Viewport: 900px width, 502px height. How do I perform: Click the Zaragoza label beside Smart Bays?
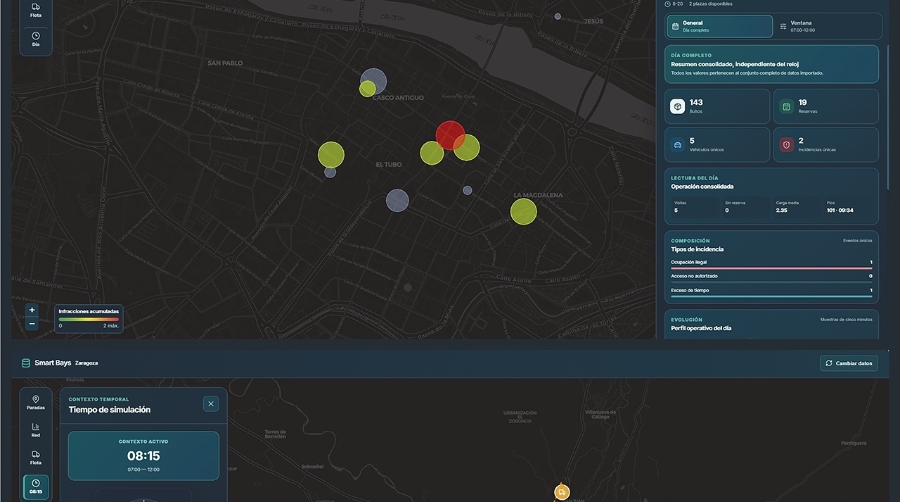click(86, 363)
